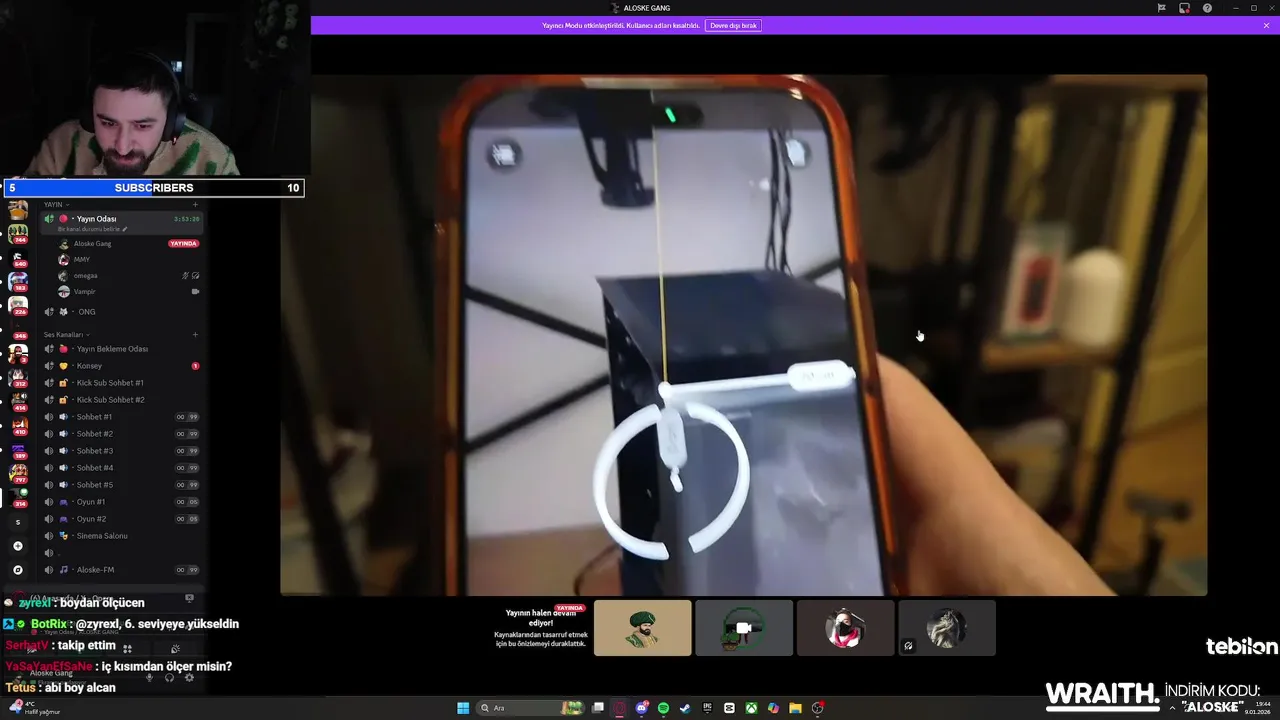The height and width of the screenshot is (720, 1280).
Task: Open File Explorer from the taskbar
Action: click(795, 708)
